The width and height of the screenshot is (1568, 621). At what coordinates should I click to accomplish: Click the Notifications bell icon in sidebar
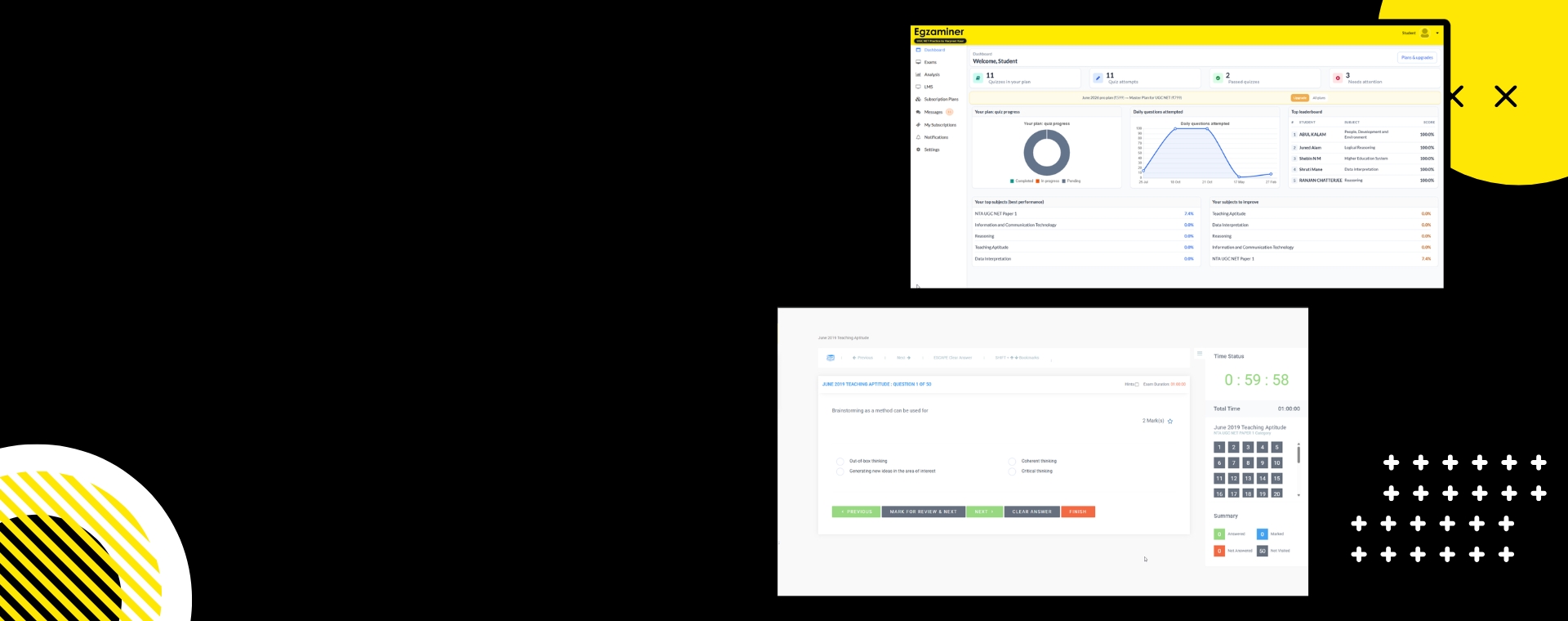[918, 137]
